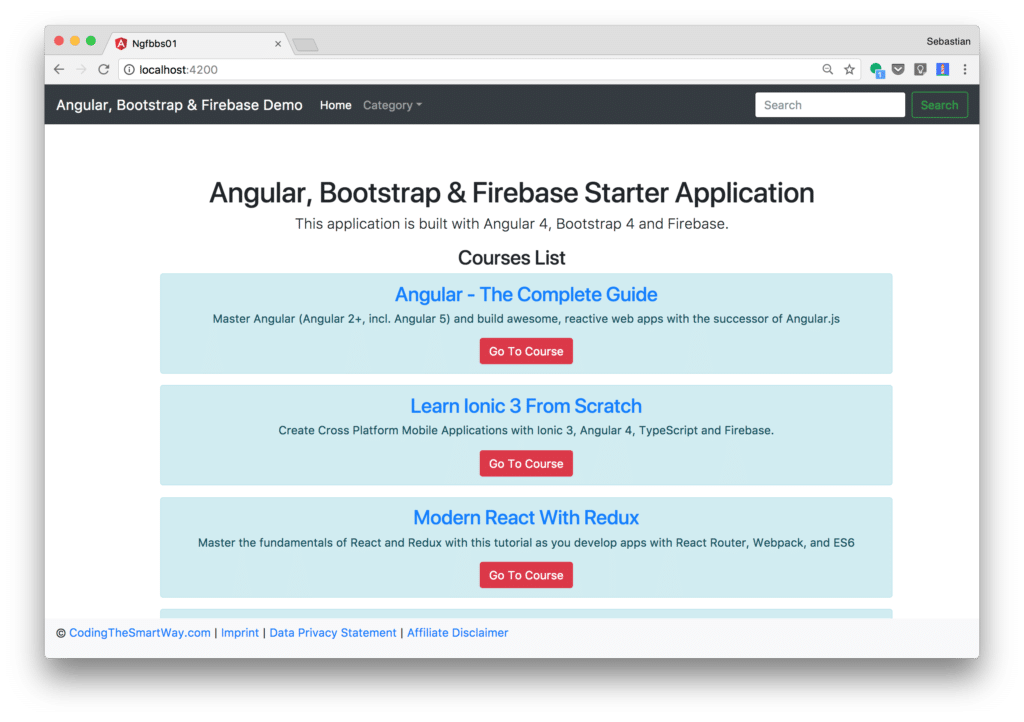
Task: Open Angular - The Complete Guide link
Action: [526, 294]
